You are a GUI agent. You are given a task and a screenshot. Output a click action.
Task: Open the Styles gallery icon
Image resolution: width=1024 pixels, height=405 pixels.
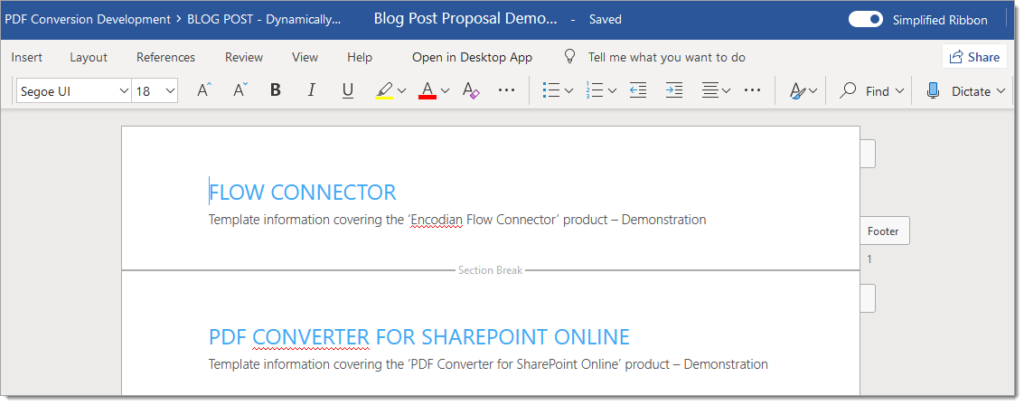click(x=797, y=91)
